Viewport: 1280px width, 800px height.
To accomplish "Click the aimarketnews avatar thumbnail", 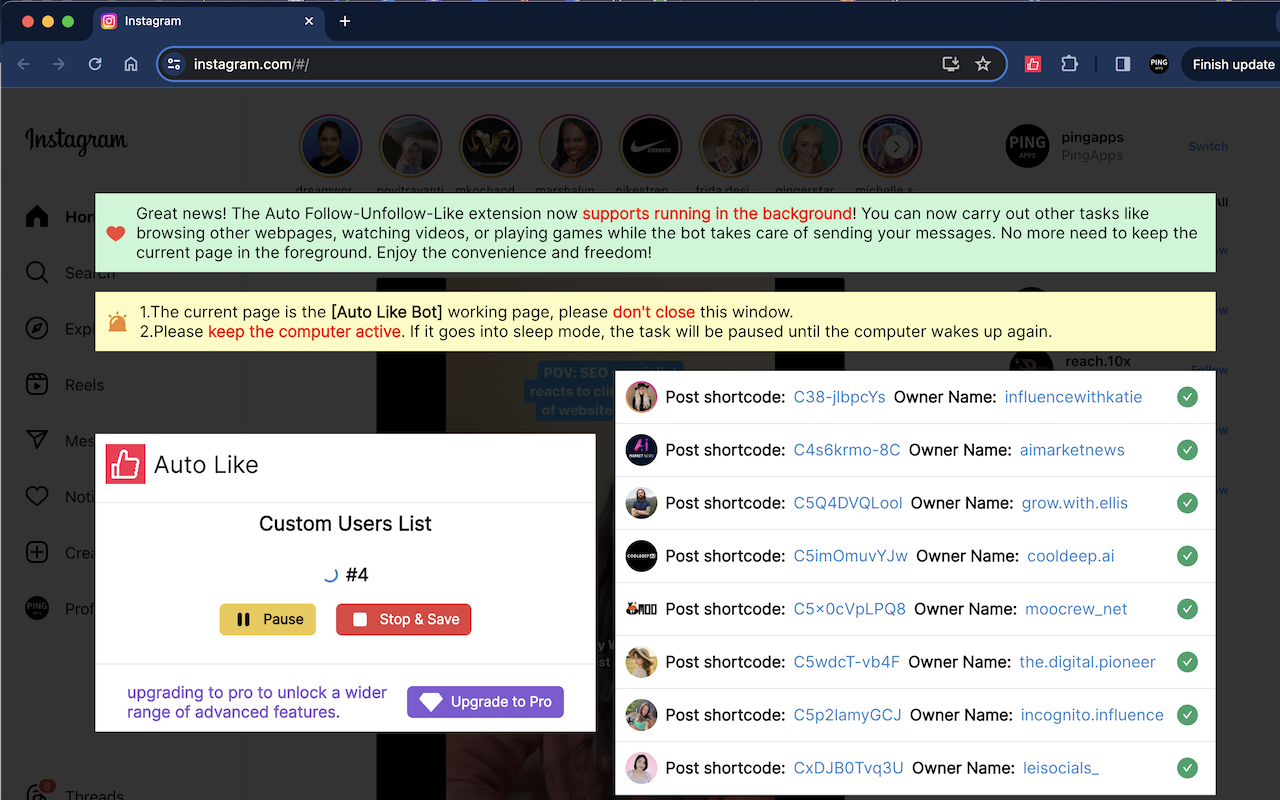I will 641,450.
